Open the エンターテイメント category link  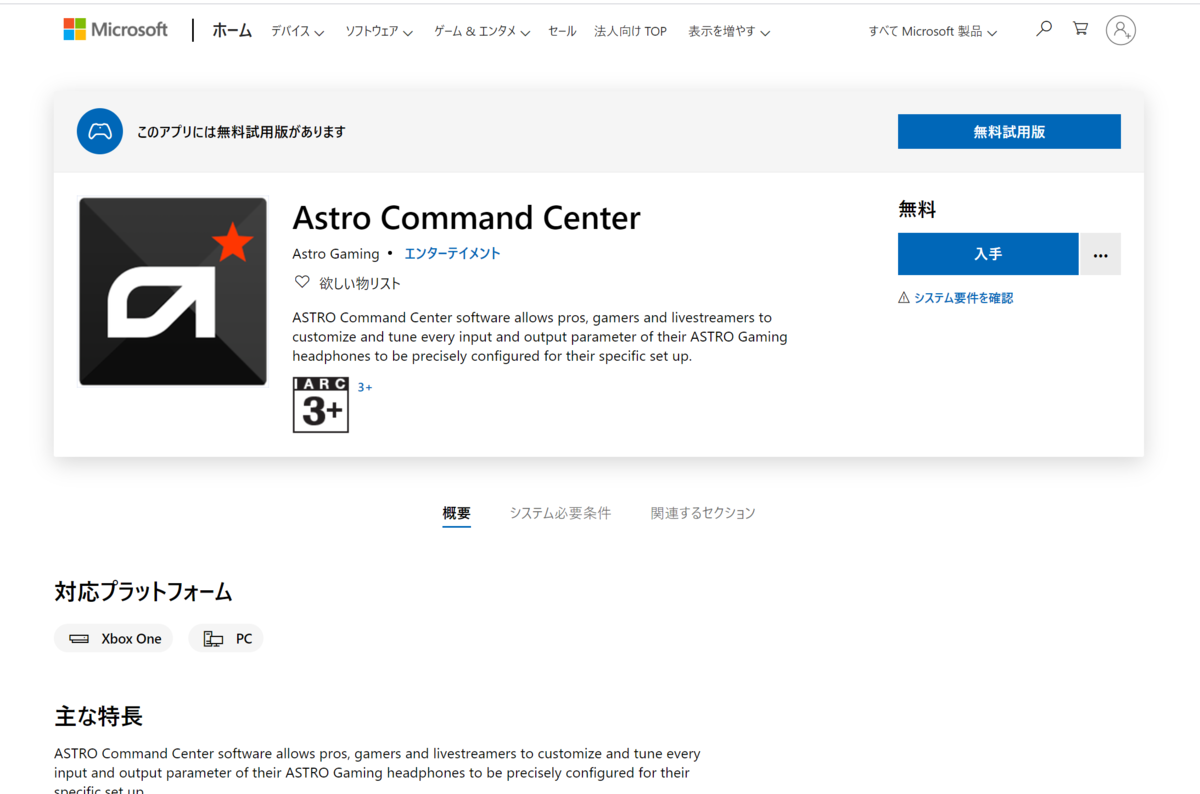point(452,254)
